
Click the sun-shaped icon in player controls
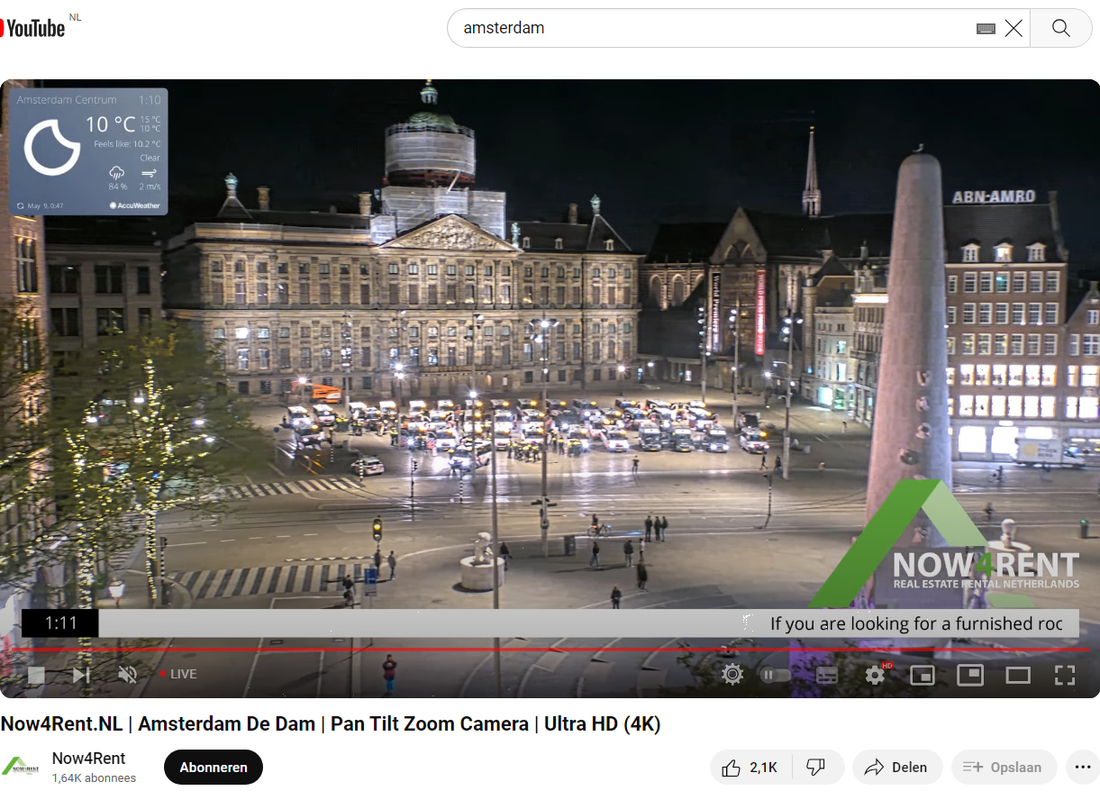(732, 675)
